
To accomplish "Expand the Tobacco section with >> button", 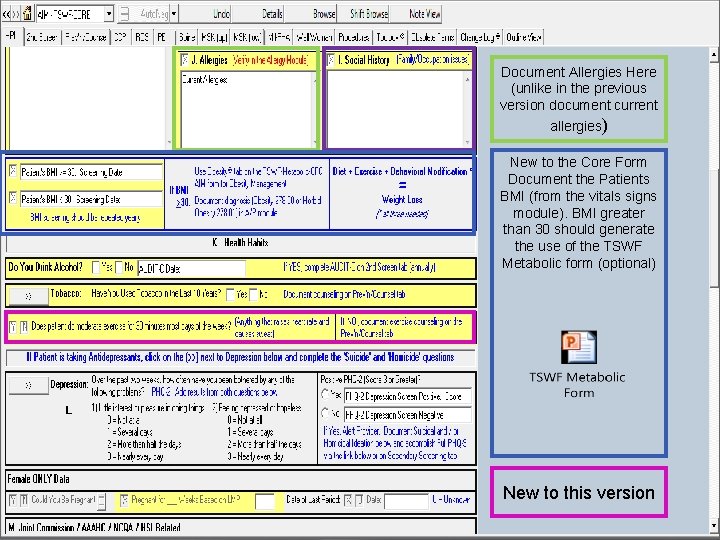I will coord(28,296).
